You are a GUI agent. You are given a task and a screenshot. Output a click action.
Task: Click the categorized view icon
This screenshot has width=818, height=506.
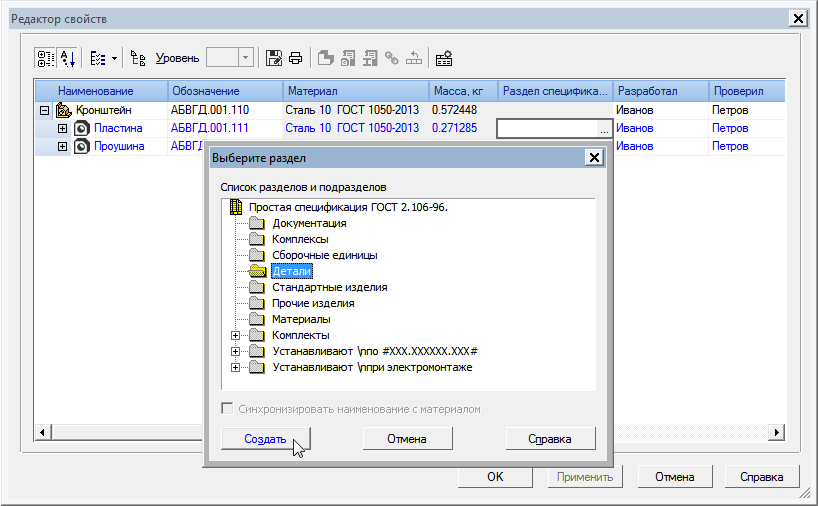(46, 58)
